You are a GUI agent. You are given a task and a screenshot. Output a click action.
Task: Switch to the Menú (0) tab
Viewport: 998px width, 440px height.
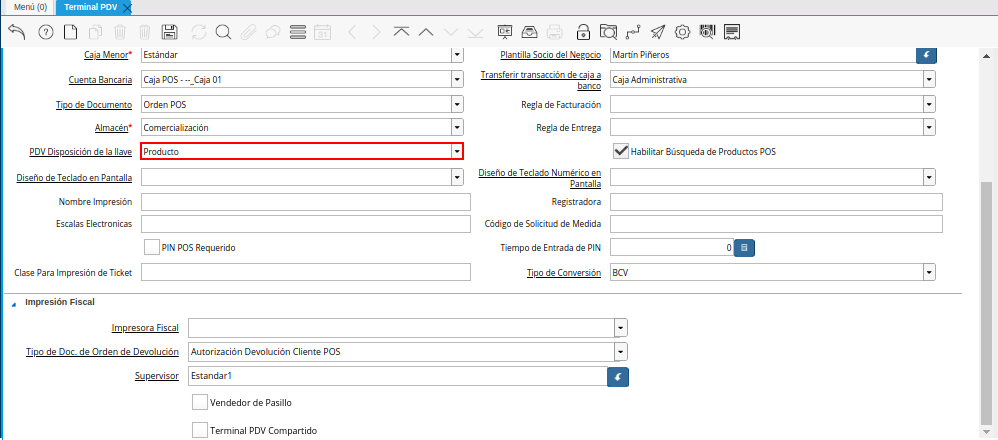click(x=30, y=8)
